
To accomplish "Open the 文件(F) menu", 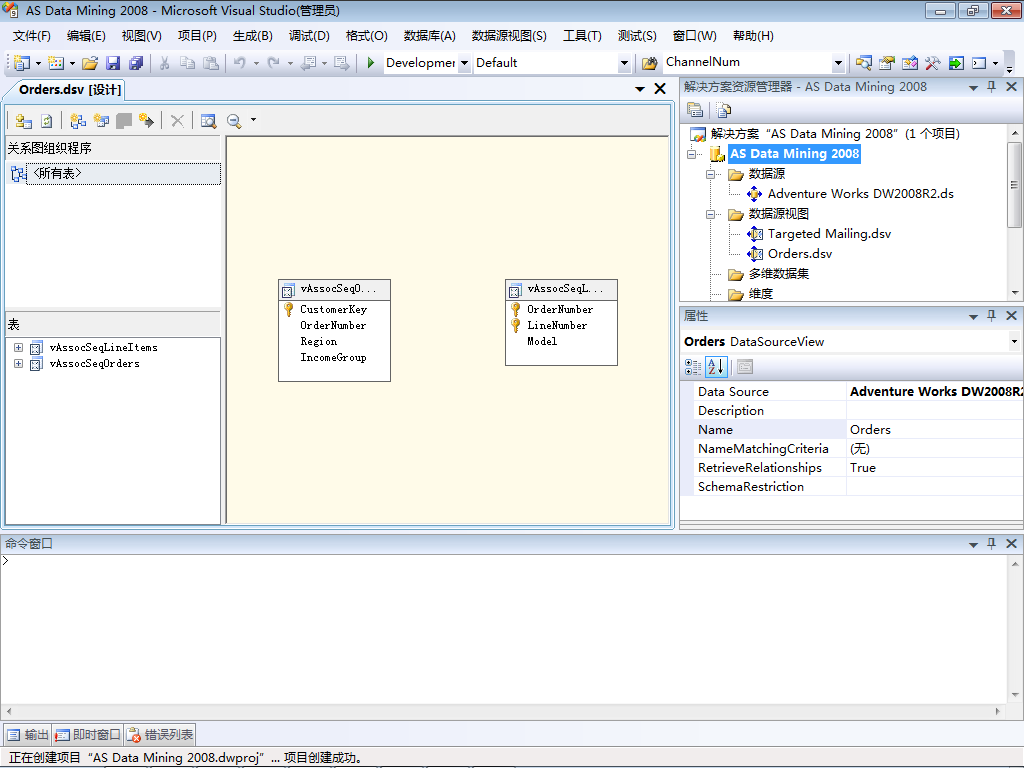I will click(31, 36).
